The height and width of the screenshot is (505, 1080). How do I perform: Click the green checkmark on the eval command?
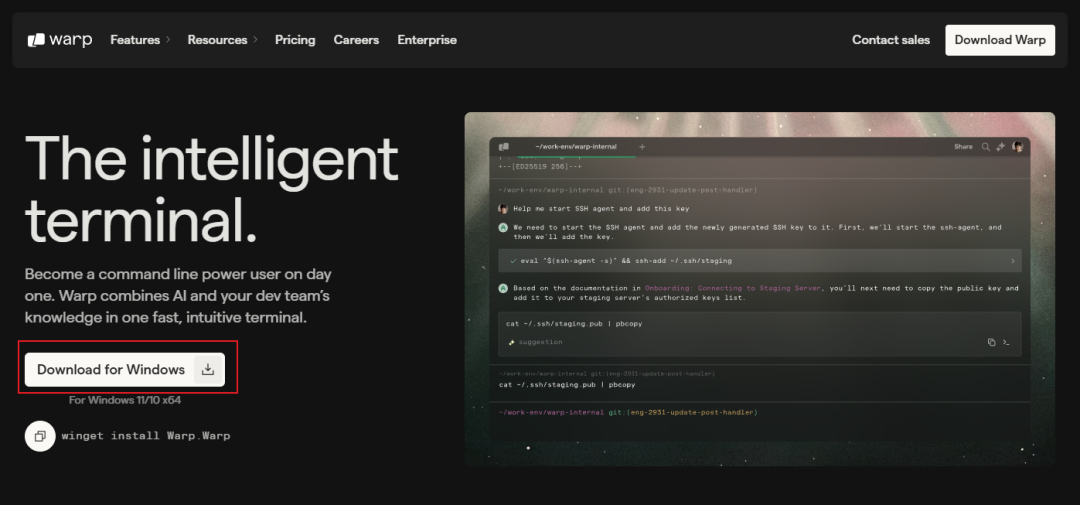513,261
